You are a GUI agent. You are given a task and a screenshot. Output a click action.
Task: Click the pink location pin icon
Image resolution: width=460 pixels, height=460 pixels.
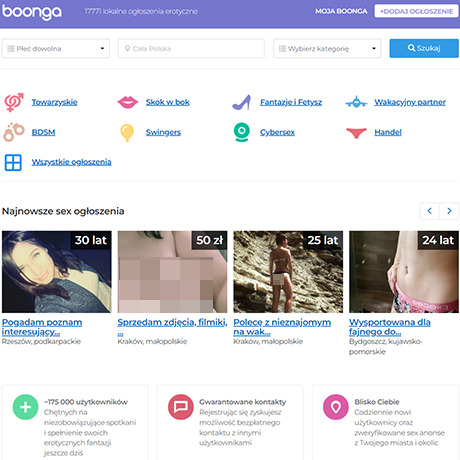(336, 407)
